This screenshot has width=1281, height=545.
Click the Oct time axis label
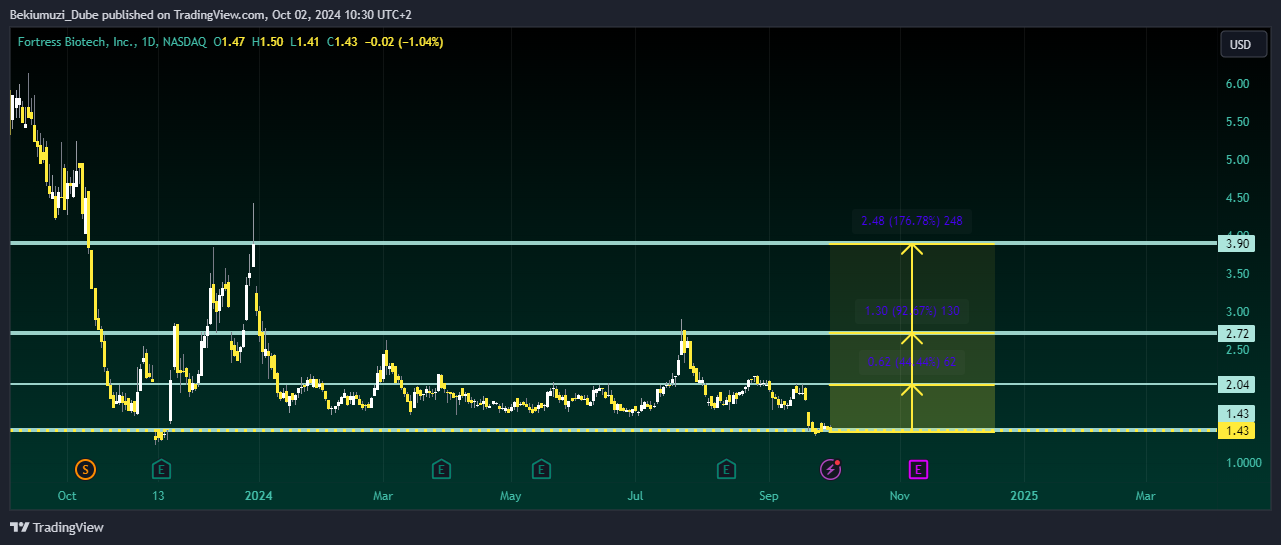pyautogui.click(x=67, y=496)
